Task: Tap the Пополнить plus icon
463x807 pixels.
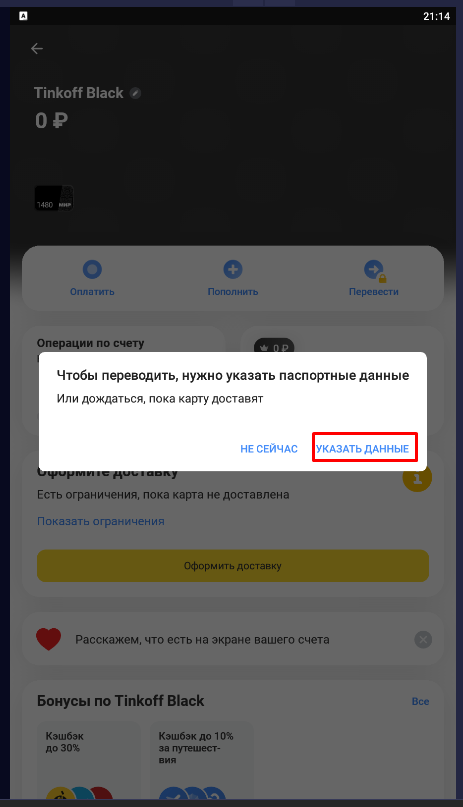Action: click(x=233, y=269)
